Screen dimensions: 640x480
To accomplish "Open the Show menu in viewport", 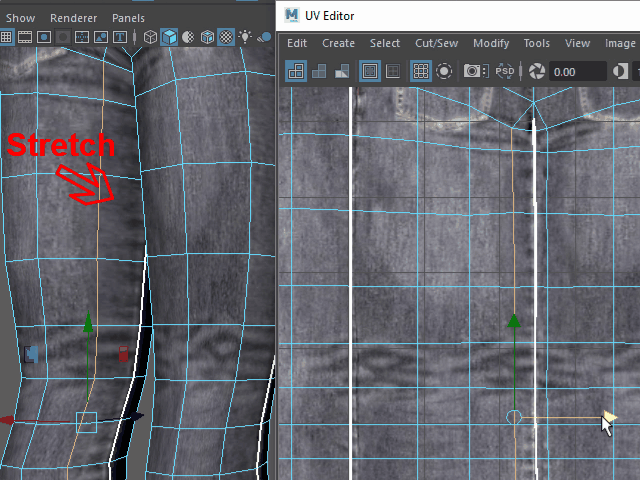I will point(20,18).
